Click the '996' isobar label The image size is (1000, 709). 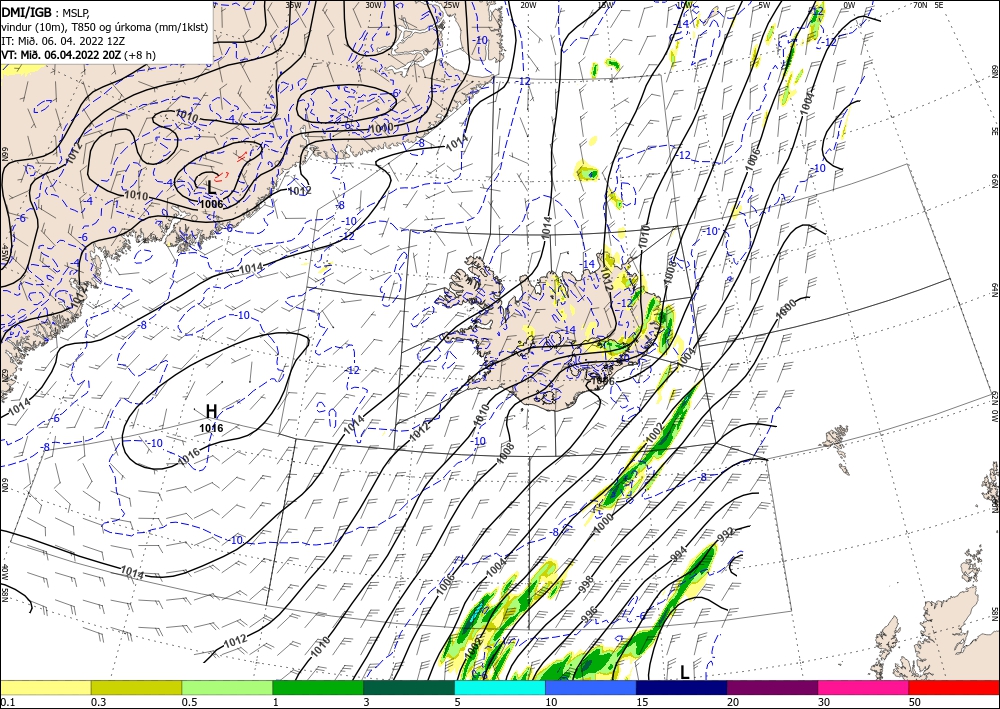(x=591, y=613)
